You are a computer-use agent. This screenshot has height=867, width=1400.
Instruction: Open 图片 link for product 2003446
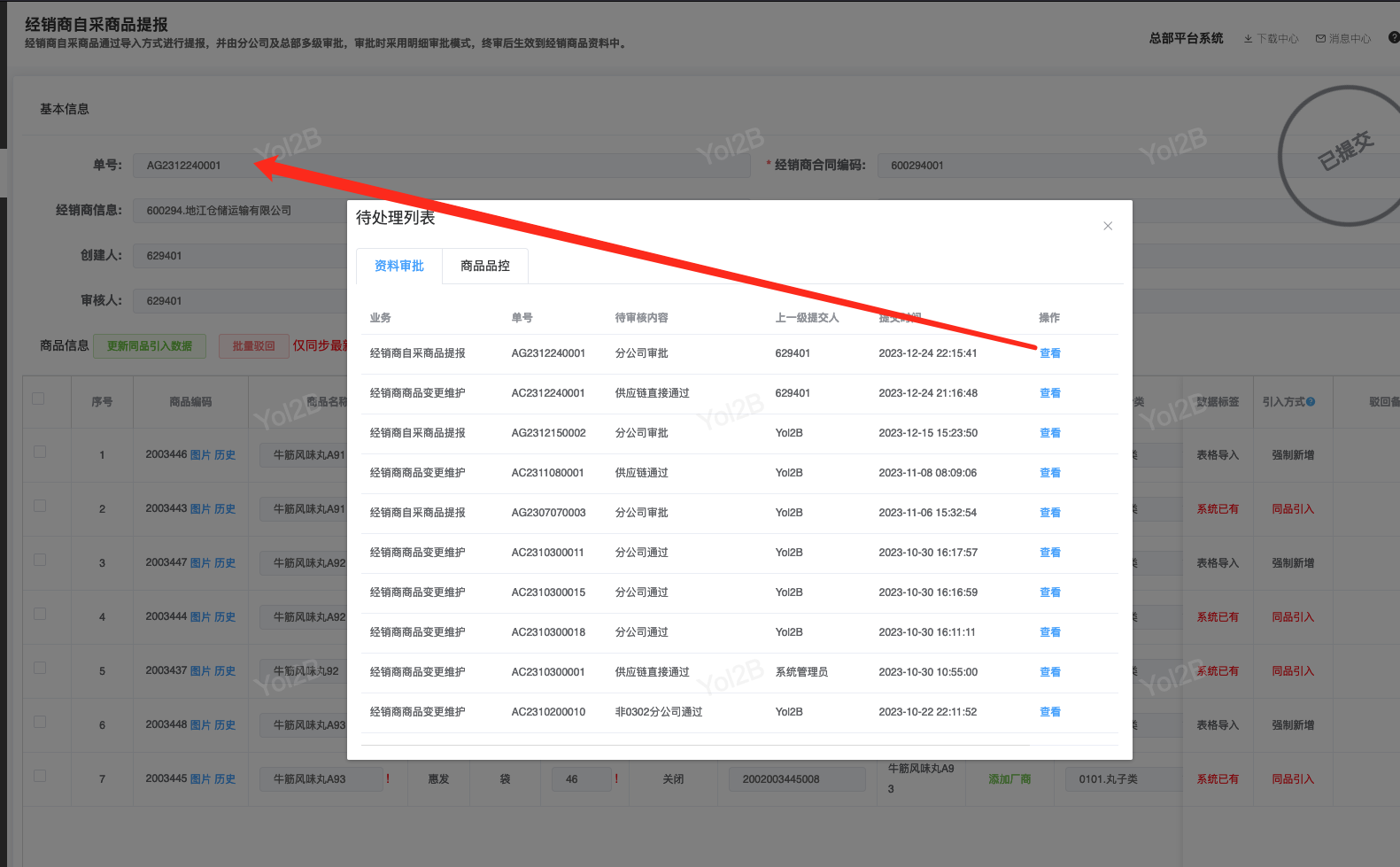200,455
